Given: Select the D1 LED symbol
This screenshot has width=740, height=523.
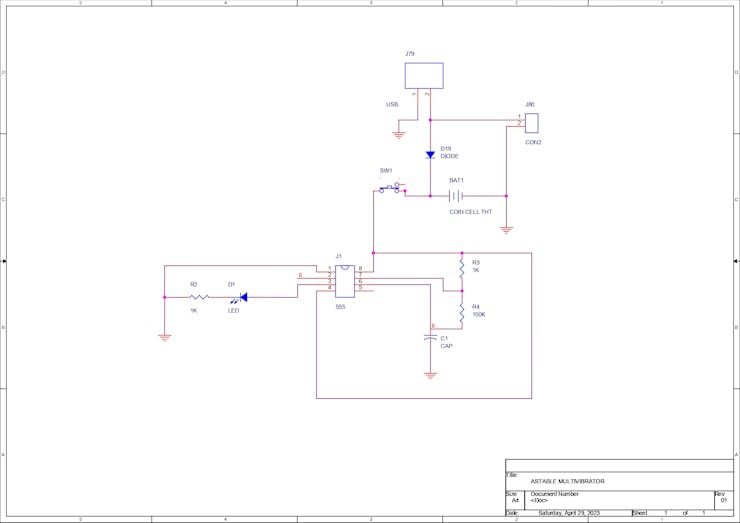Looking at the screenshot, I should click(242, 297).
